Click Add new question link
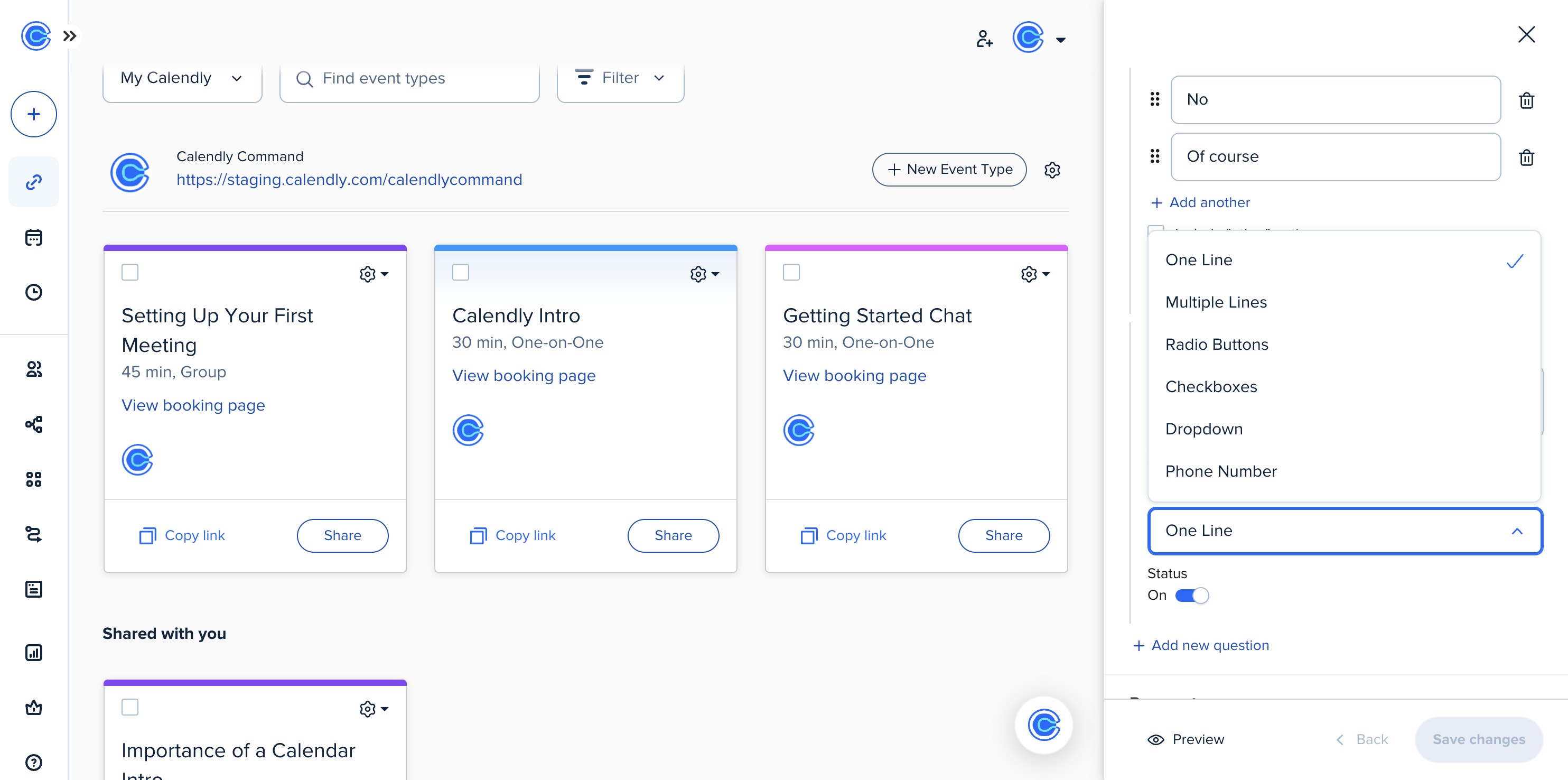Screen dimensions: 1568x780 pos(1200,645)
